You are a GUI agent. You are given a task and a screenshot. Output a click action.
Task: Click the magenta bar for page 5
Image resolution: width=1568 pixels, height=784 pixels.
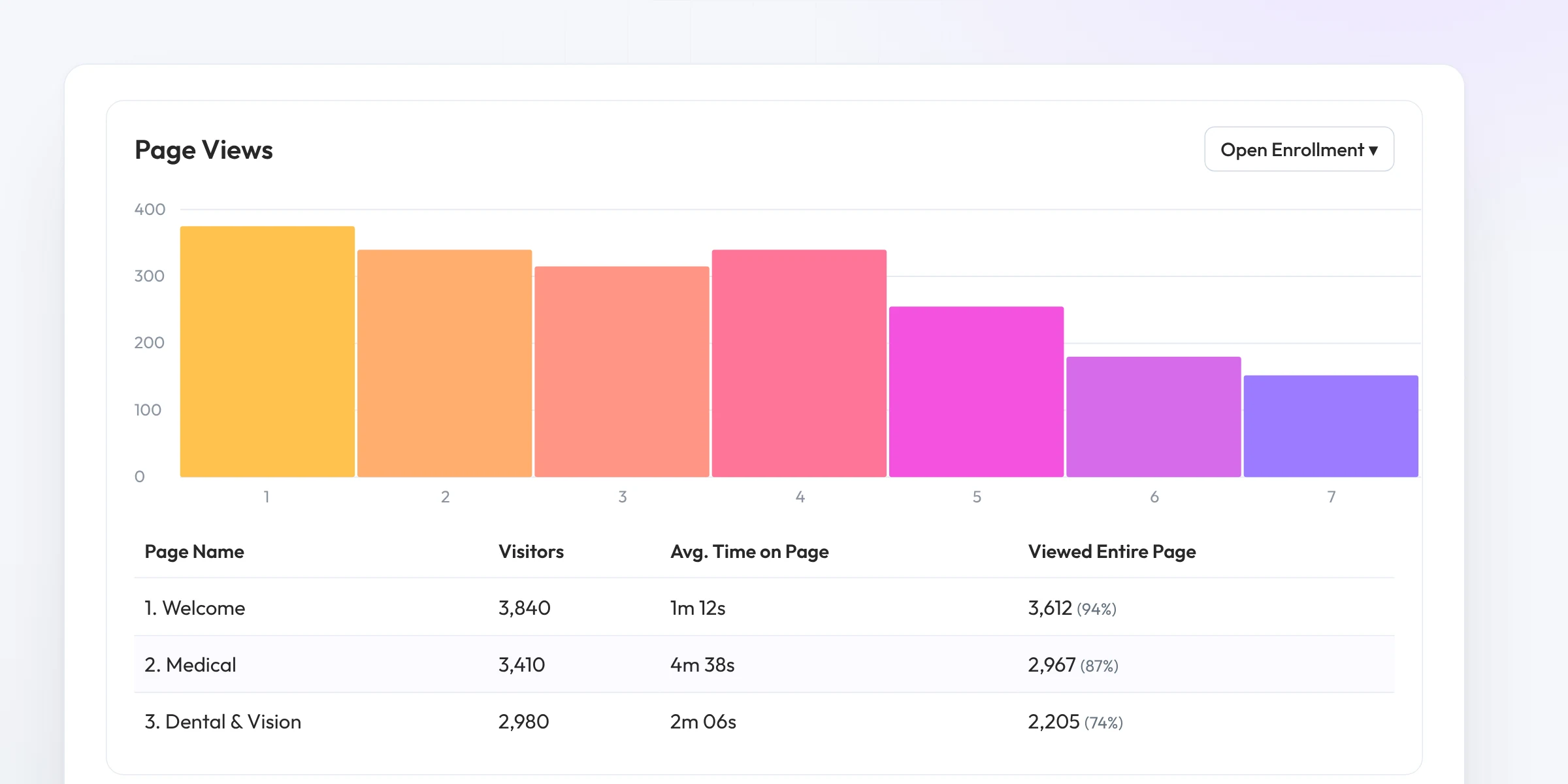pyautogui.click(x=976, y=392)
